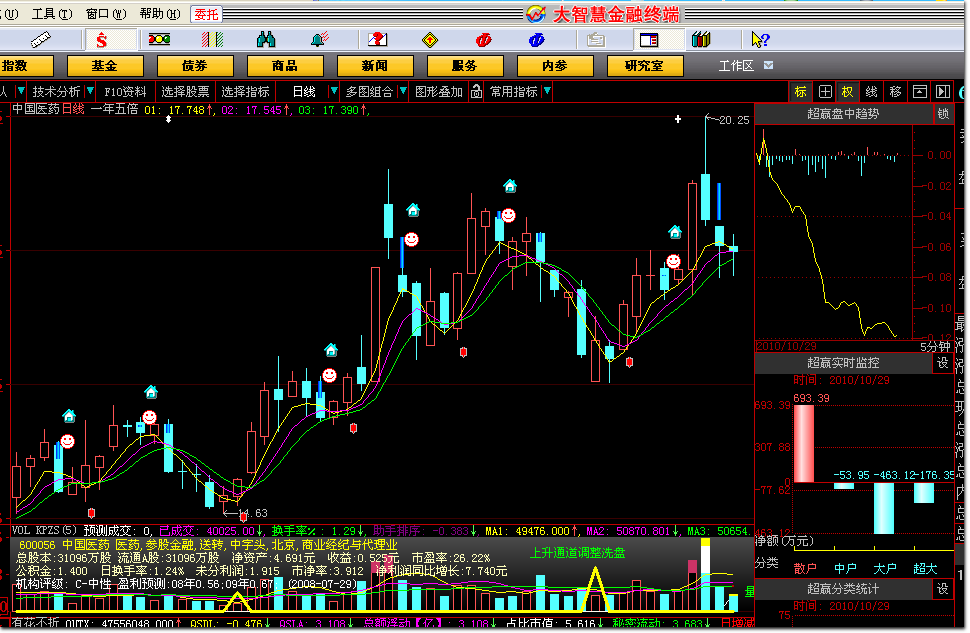Click the 中国医药 stock name in chart header
970x633 pixels.
click(36, 109)
